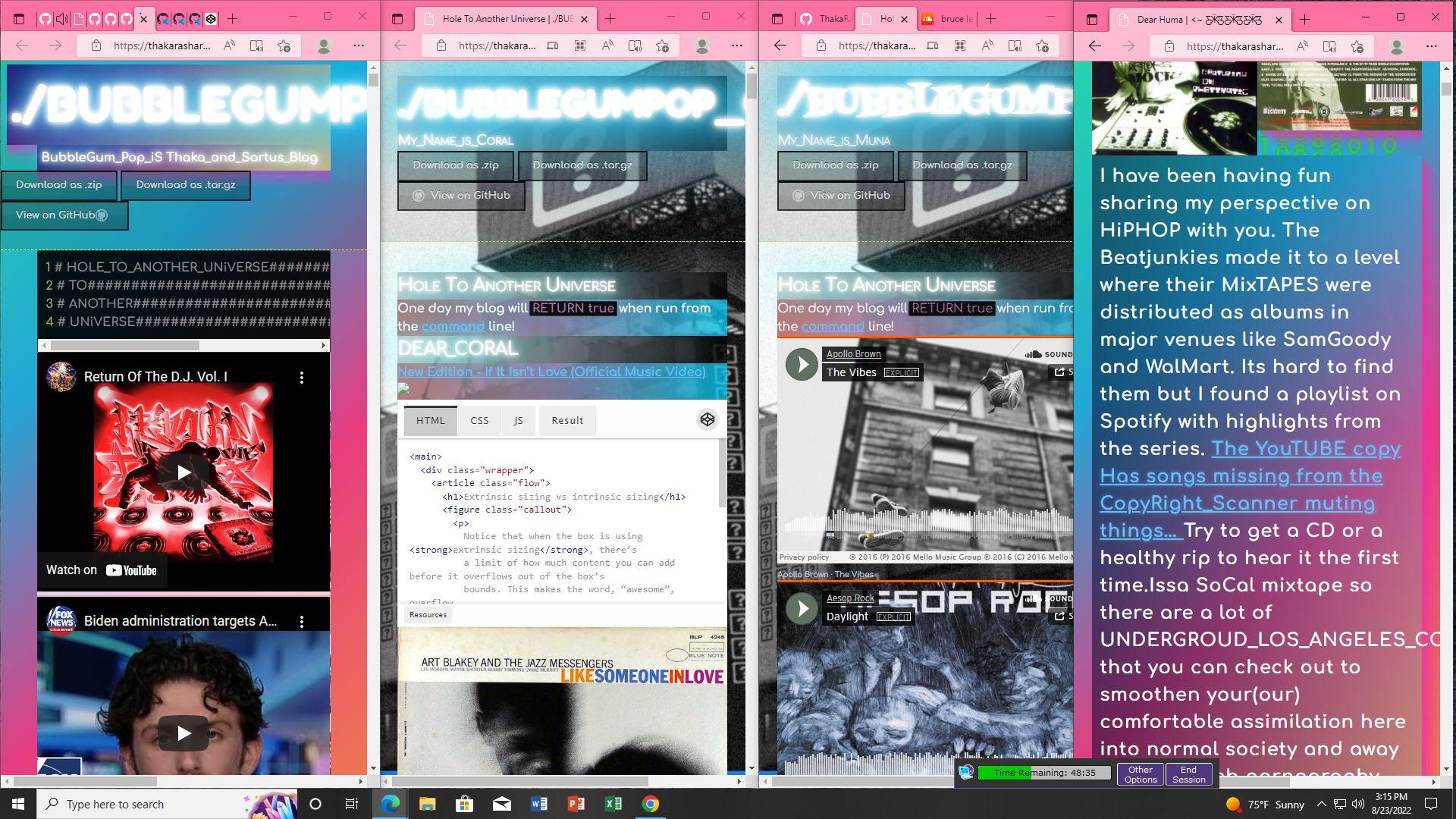
Task: Play The Vibes SoundCloud track
Action: tap(802, 364)
